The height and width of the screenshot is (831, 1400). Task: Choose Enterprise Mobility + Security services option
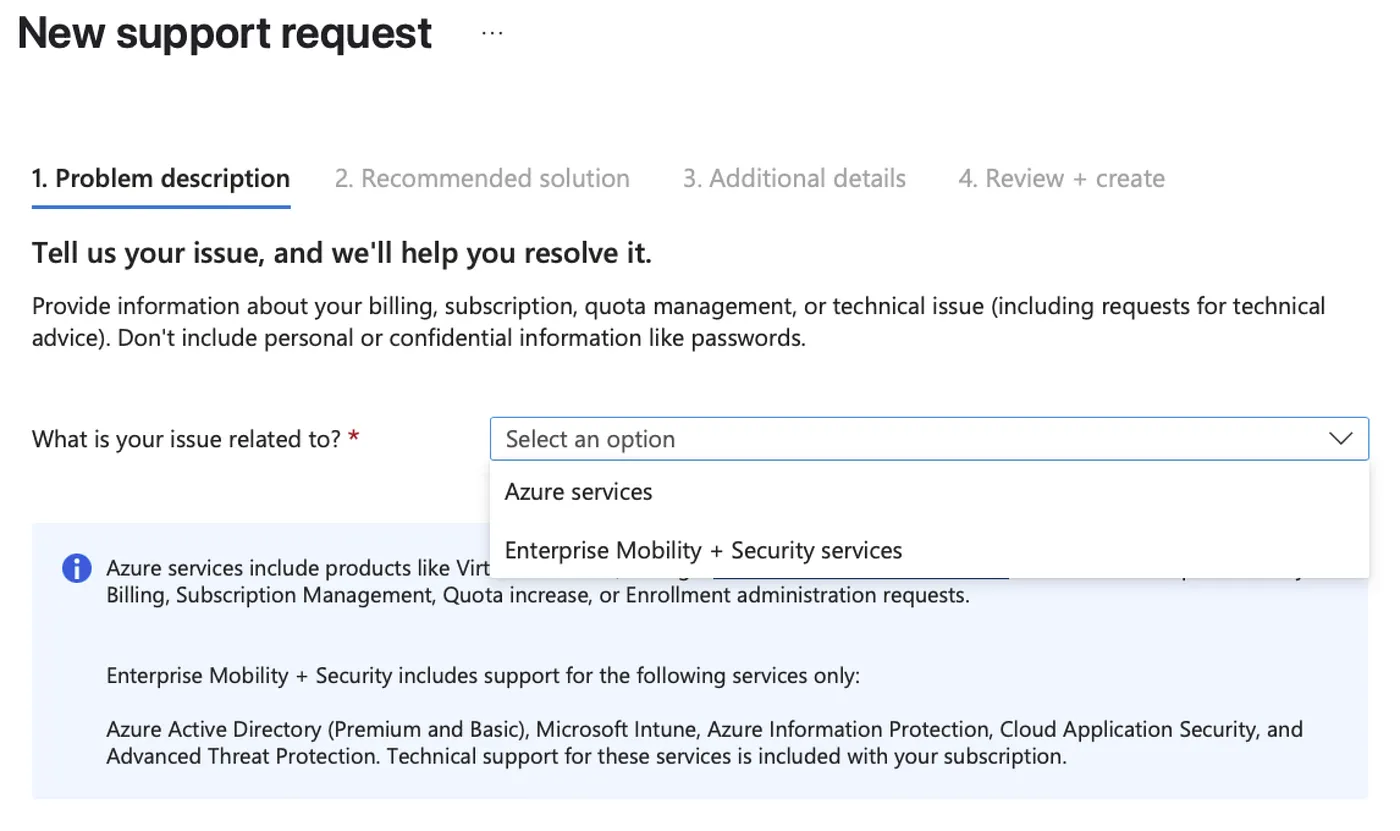(x=929, y=550)
